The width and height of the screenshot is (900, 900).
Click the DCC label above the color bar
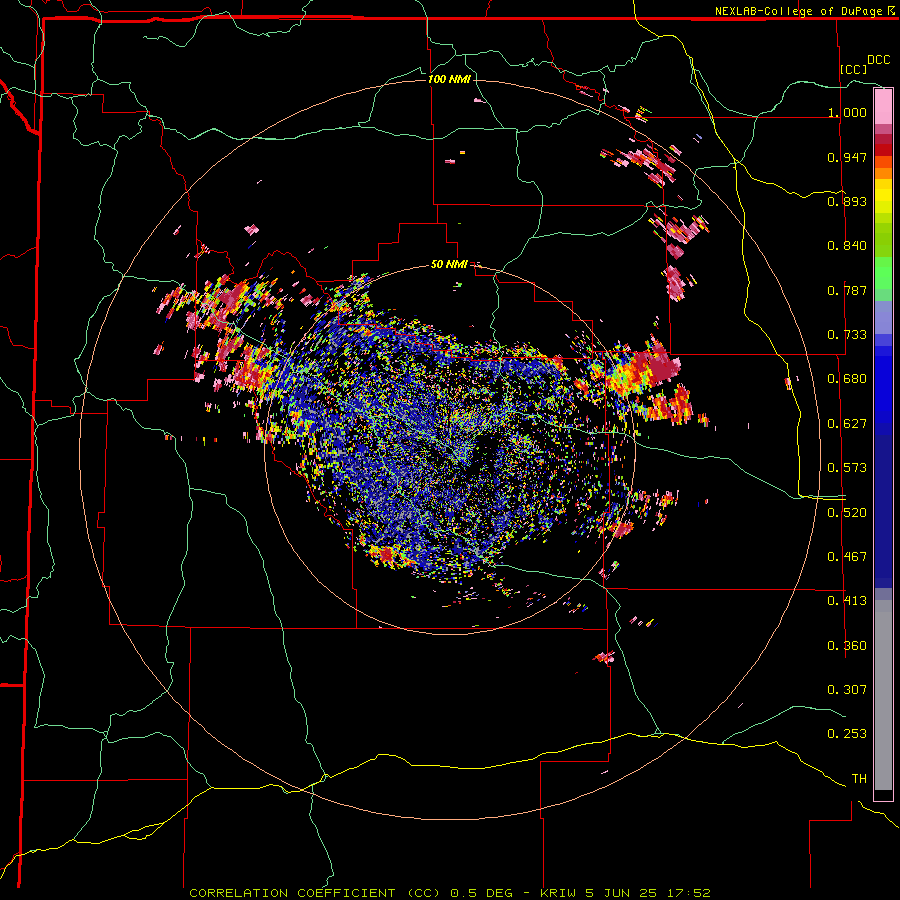click(879, 60)
